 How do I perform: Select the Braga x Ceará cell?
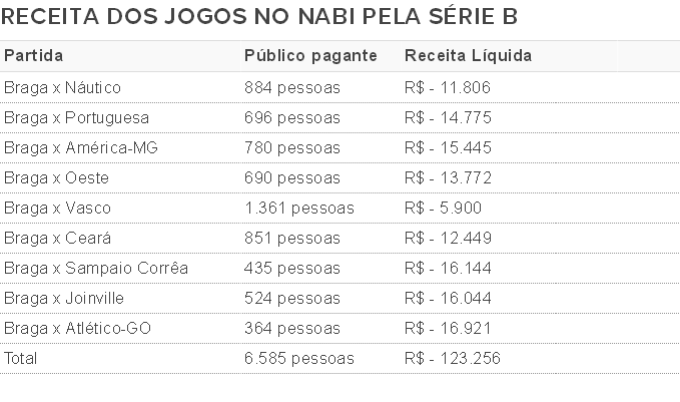coord(57,238)
